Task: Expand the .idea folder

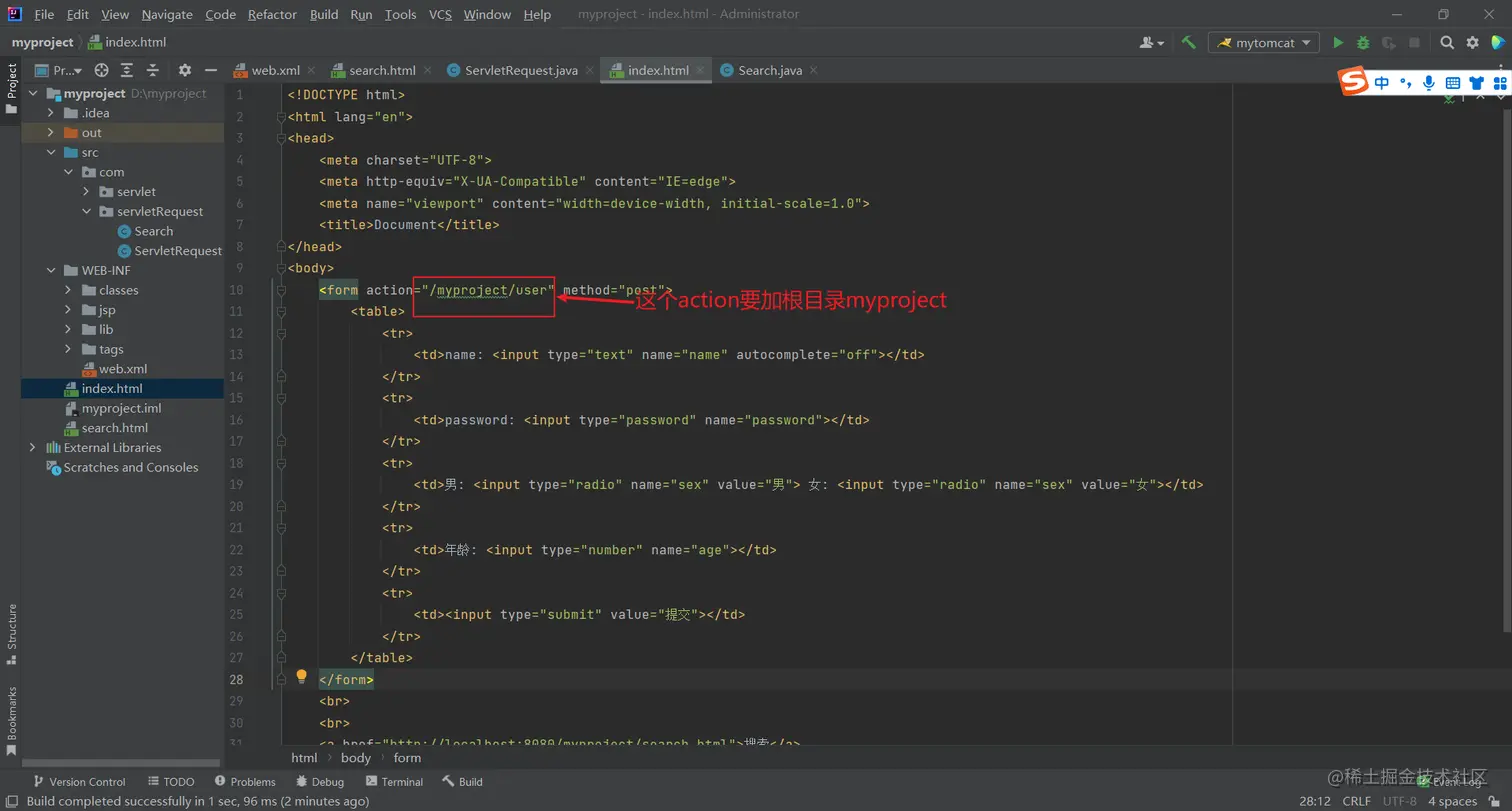Action: (52, 113)
